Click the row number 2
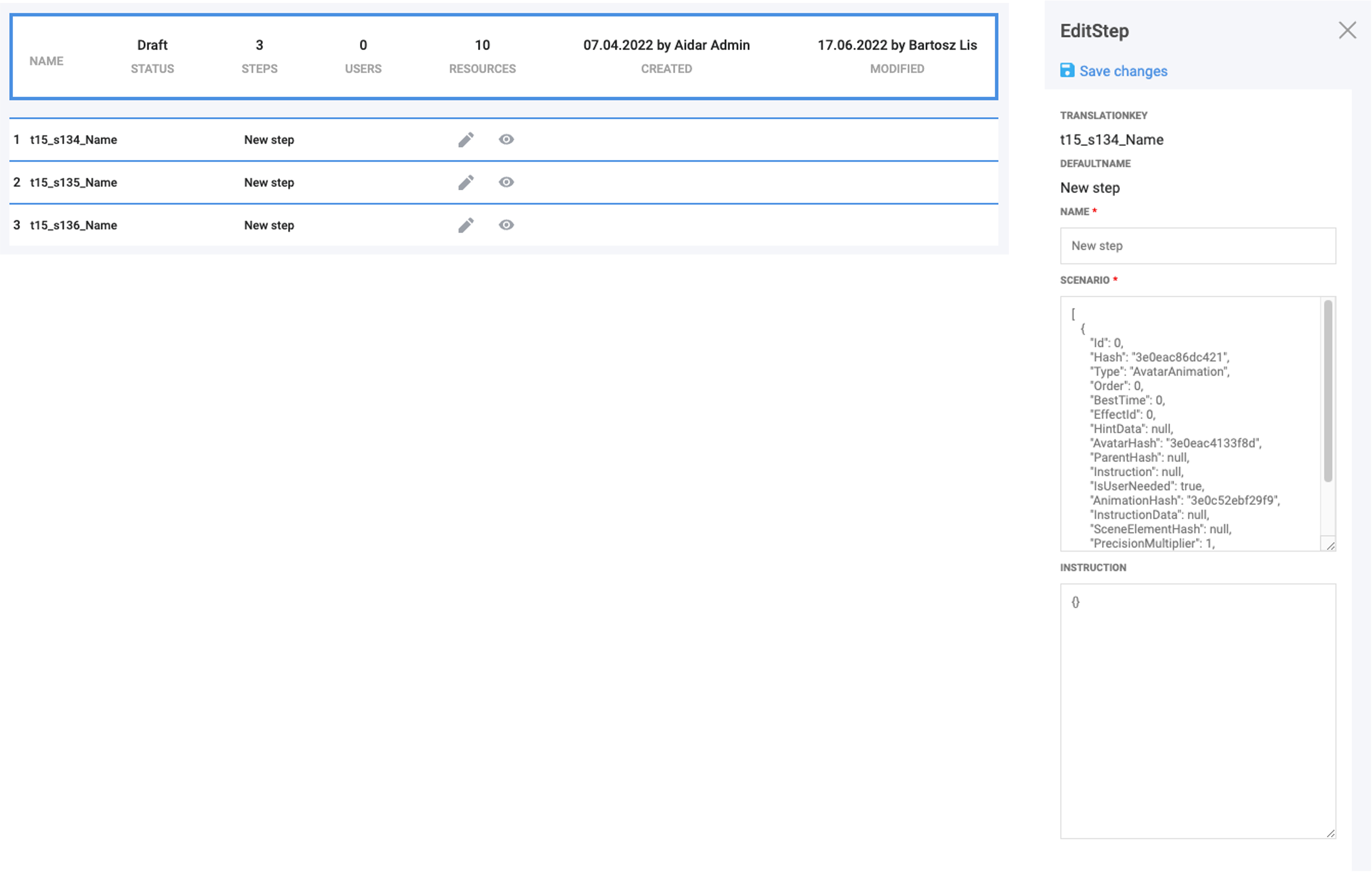Viewport: 1372px width, 872px height. (x=17, y=182)
